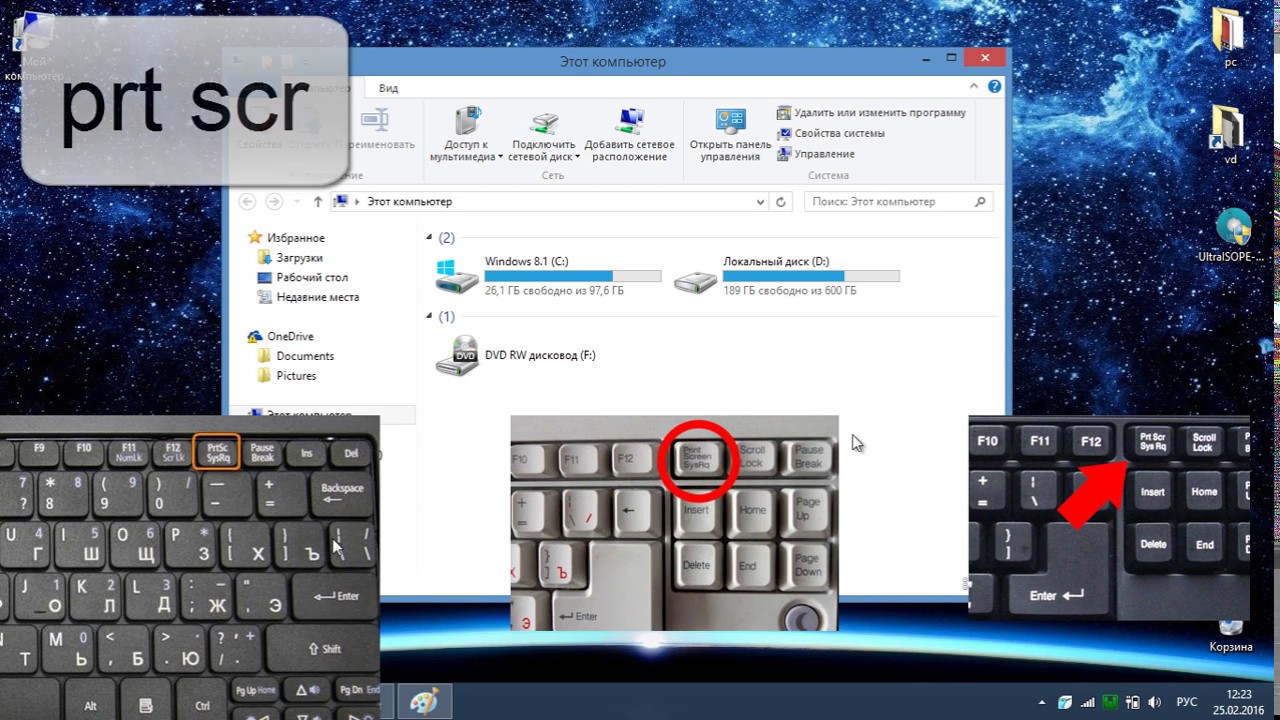This screenshot has width=1280, height=720.
Task: Show hidden tray icons arrow
Action: click(1043, 702)
